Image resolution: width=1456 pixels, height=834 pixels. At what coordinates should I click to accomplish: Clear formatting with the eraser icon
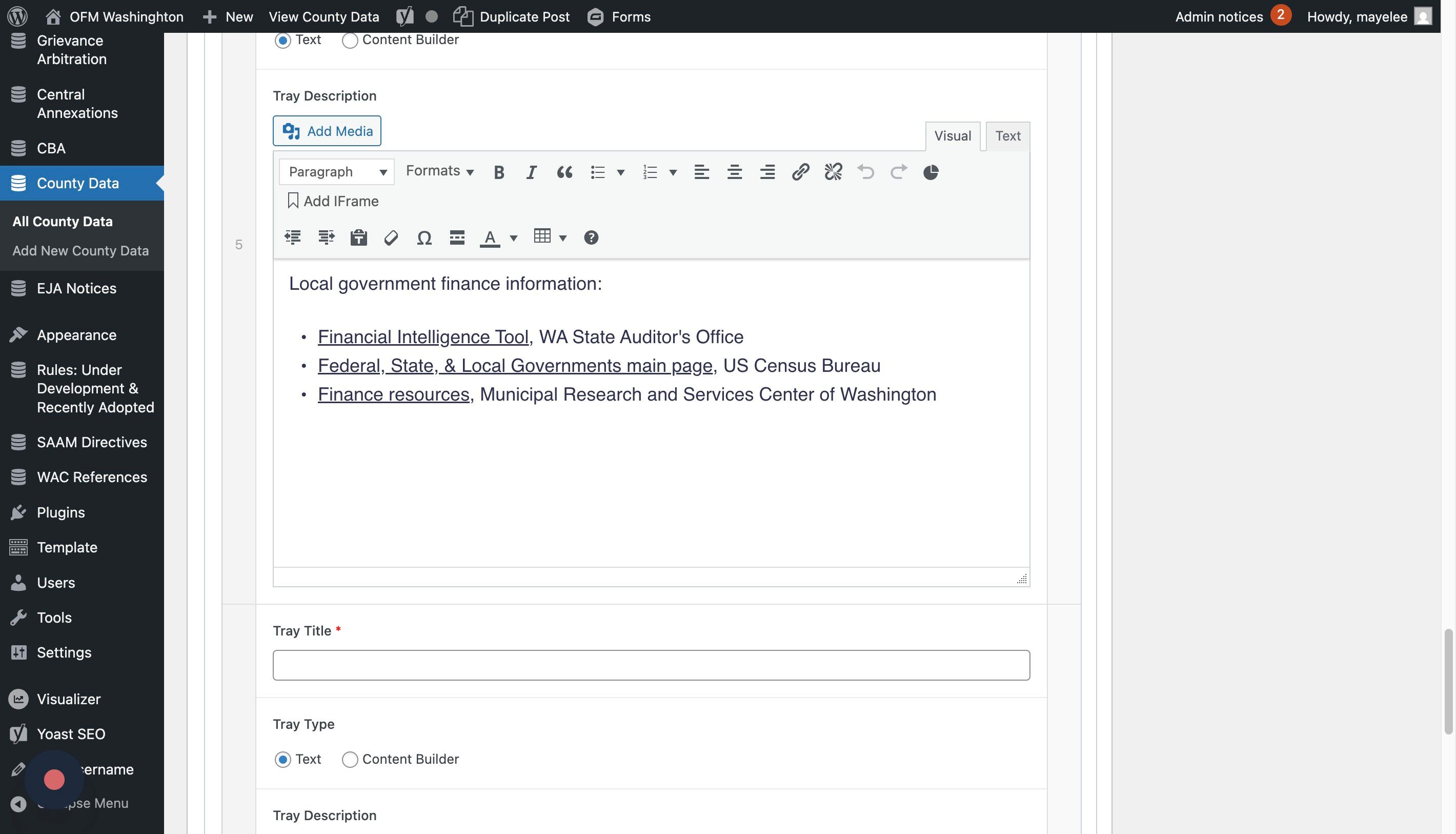pos(391,237)
